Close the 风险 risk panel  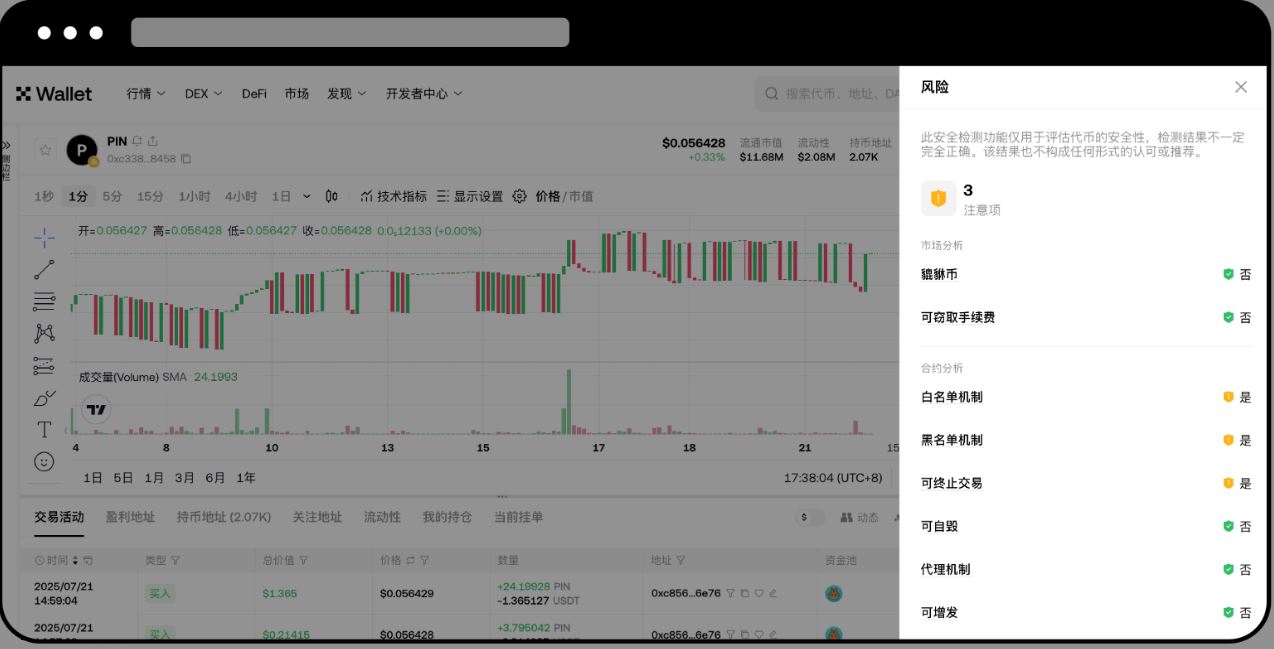pos(1241,87)
